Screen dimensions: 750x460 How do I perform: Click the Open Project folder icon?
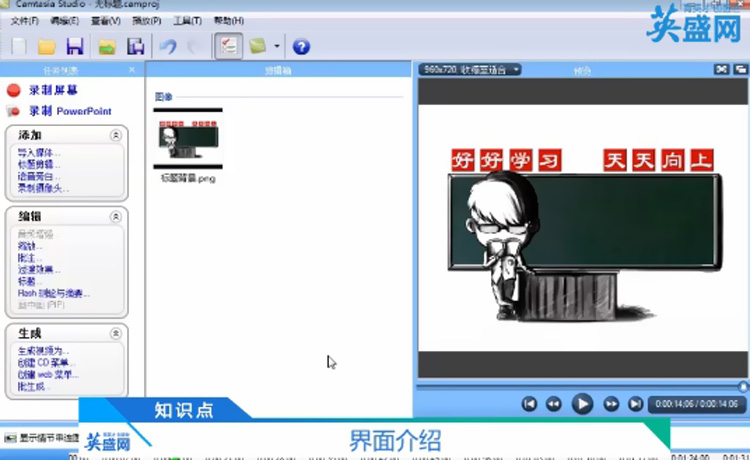coord(46,46)
